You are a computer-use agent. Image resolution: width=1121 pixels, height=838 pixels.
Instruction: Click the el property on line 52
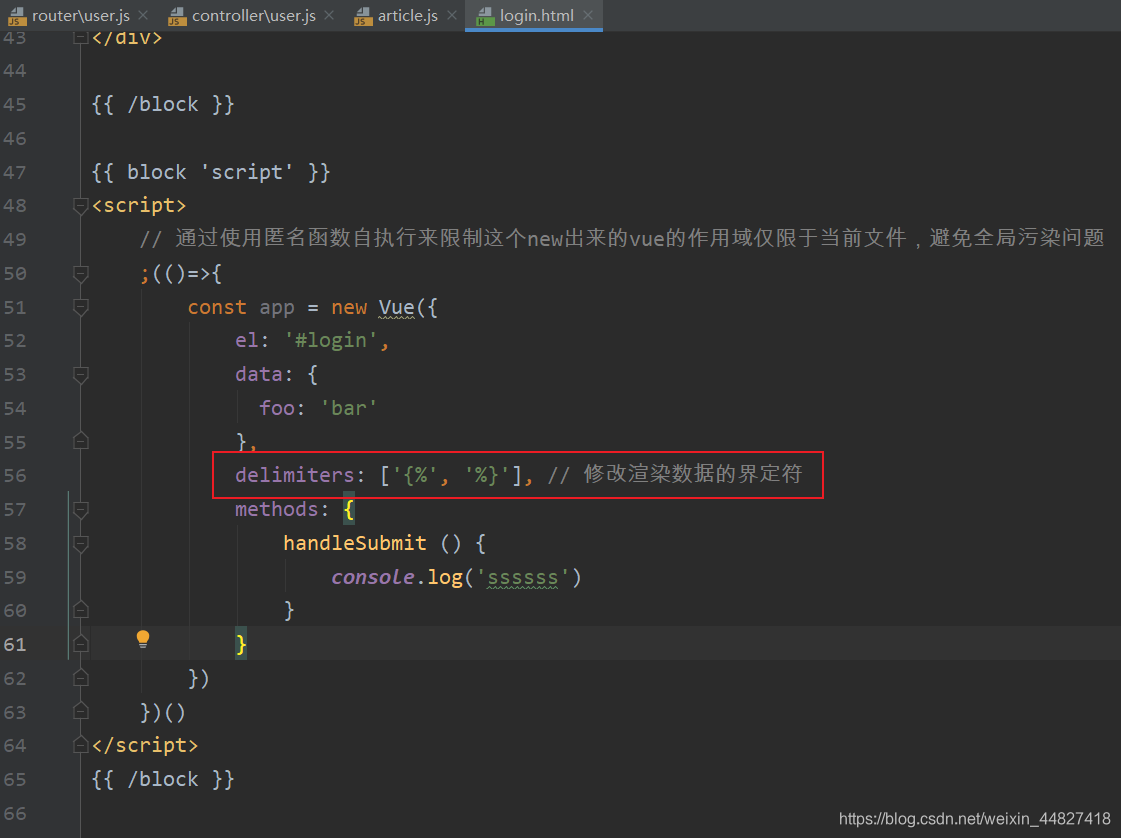(x=247, y=340)
